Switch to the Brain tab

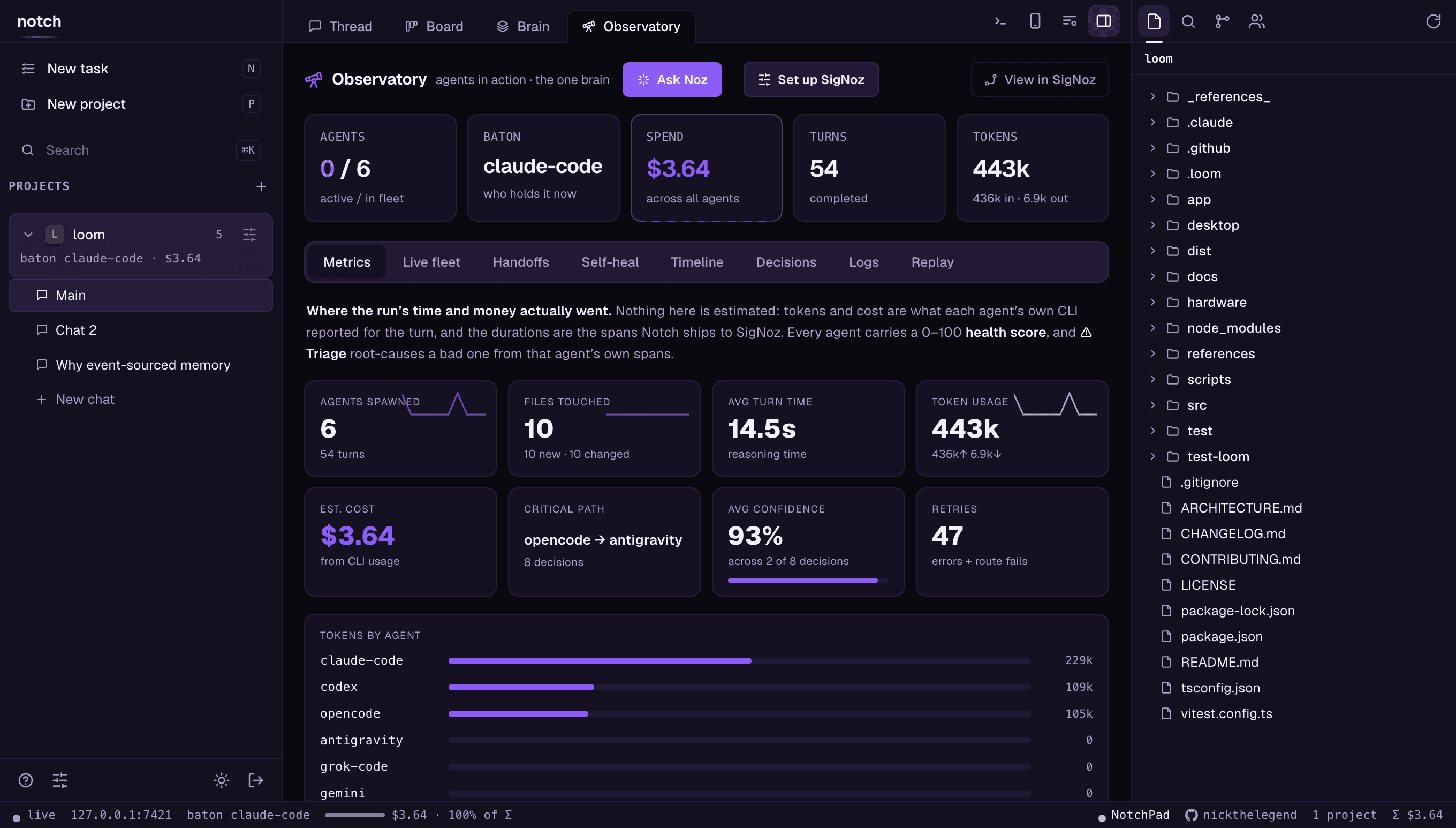(x=523, y=26)
